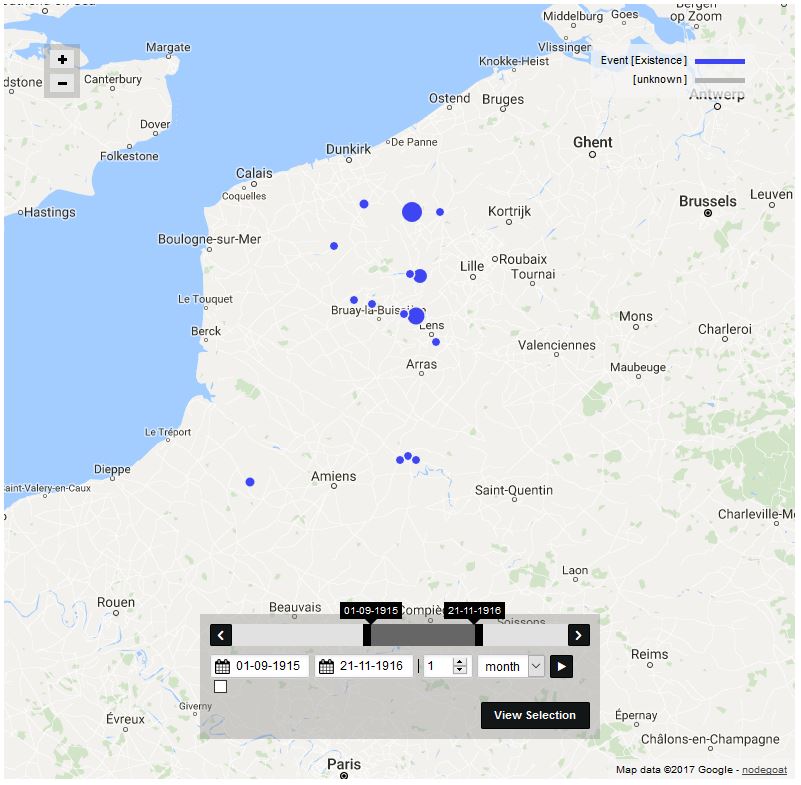Select the 21-11-1916 timeline end handle
801x785 pixels.
479,635
